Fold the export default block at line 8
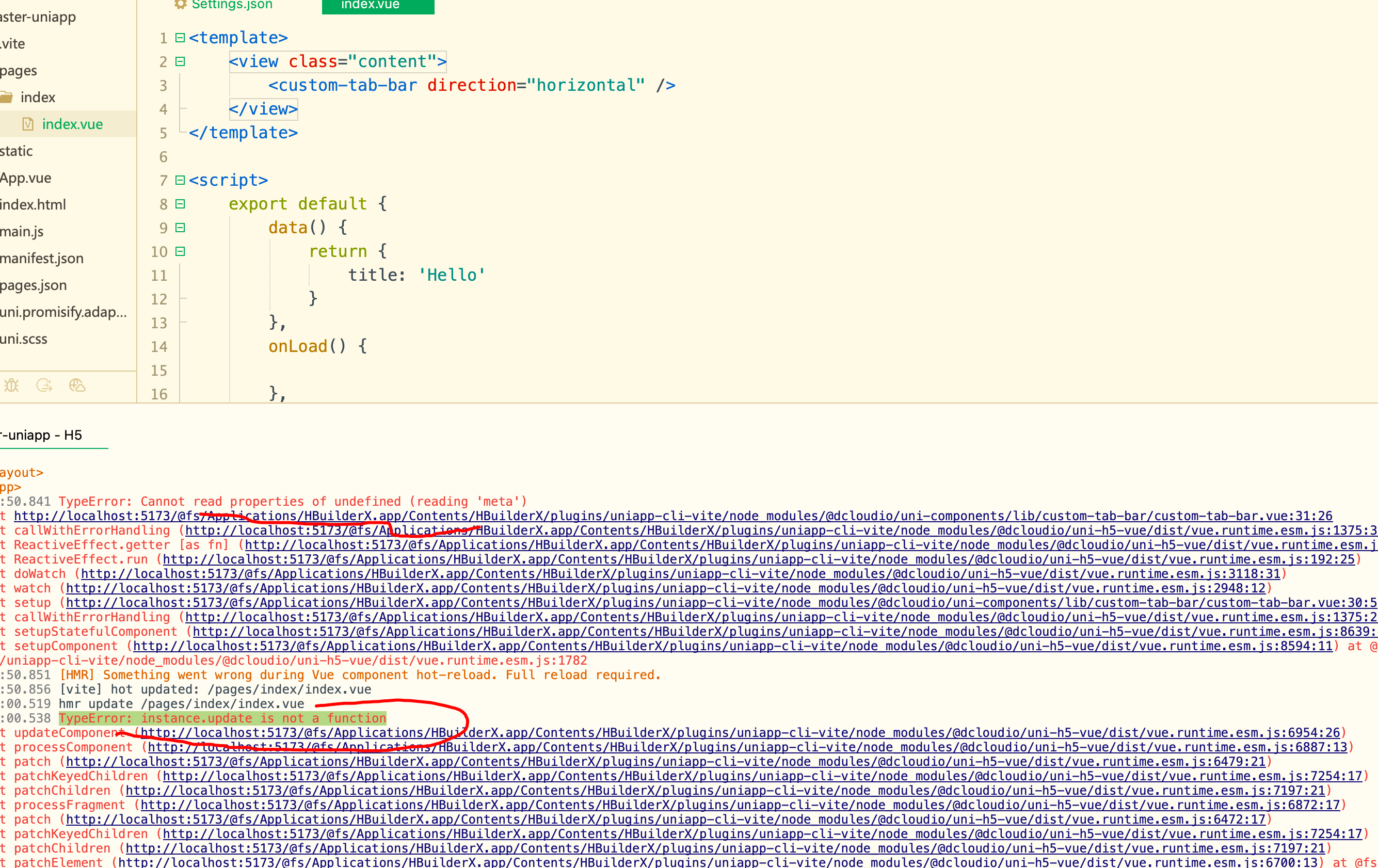Screen dimensions: 1378x868 (x=180, y=204)
